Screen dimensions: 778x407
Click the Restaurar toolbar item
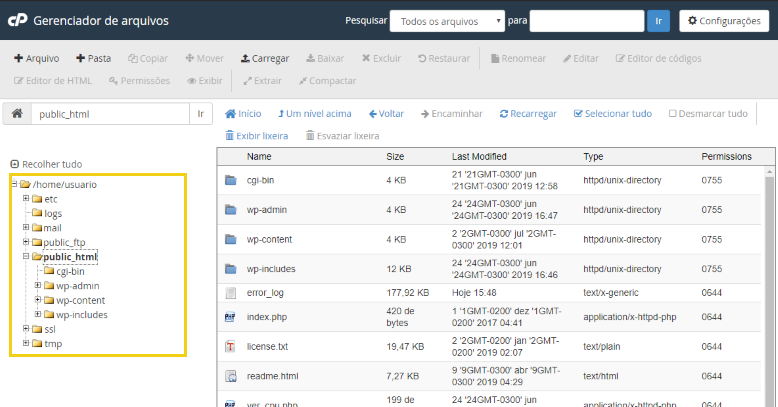click(444, 58)
